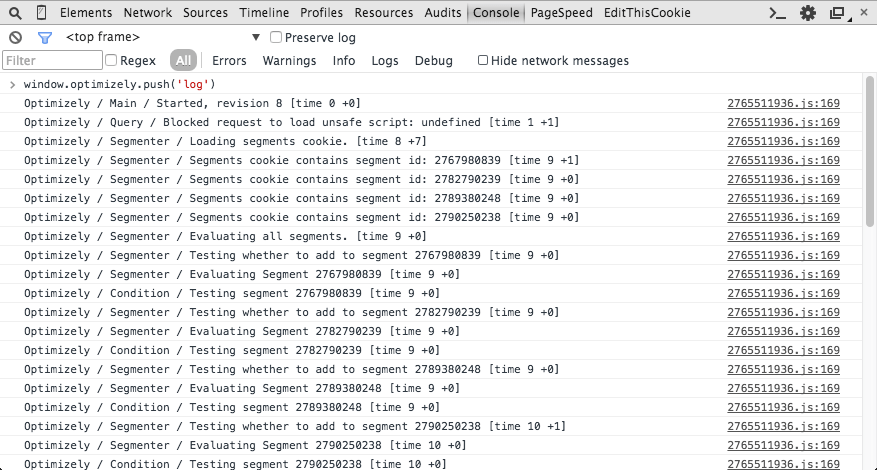Go to the EditThisCookie tab
877x470 pixels.
649,13
